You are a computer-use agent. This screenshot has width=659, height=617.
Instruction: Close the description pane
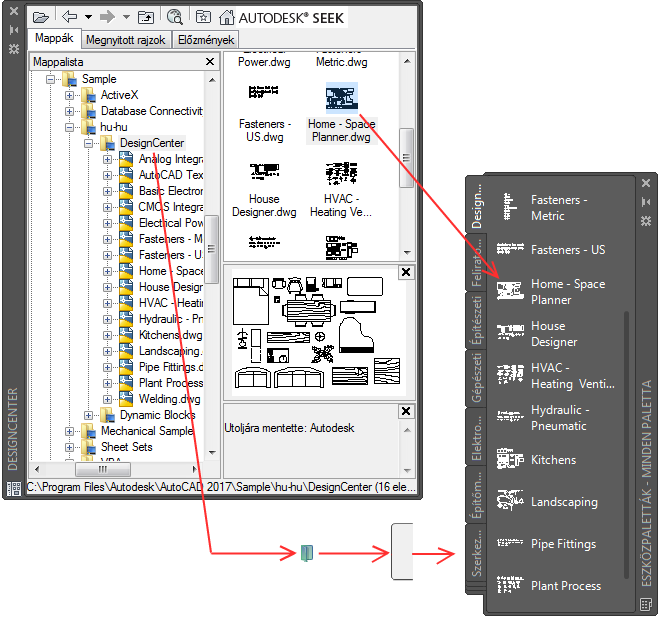pos(406,411)
